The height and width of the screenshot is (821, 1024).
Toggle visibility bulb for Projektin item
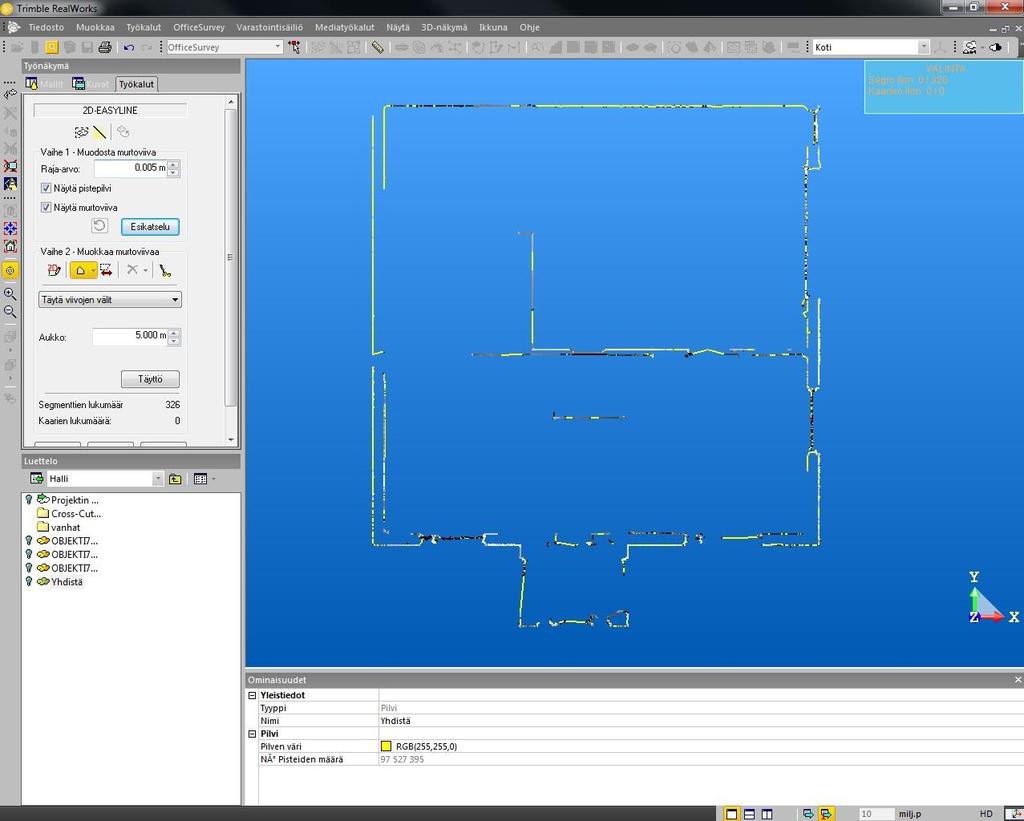[x=29, y=500]
